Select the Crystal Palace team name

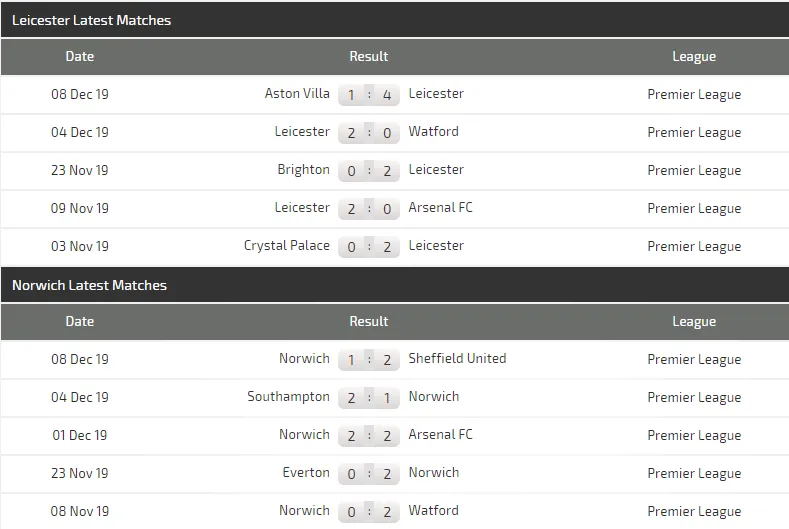pos(286,246)
